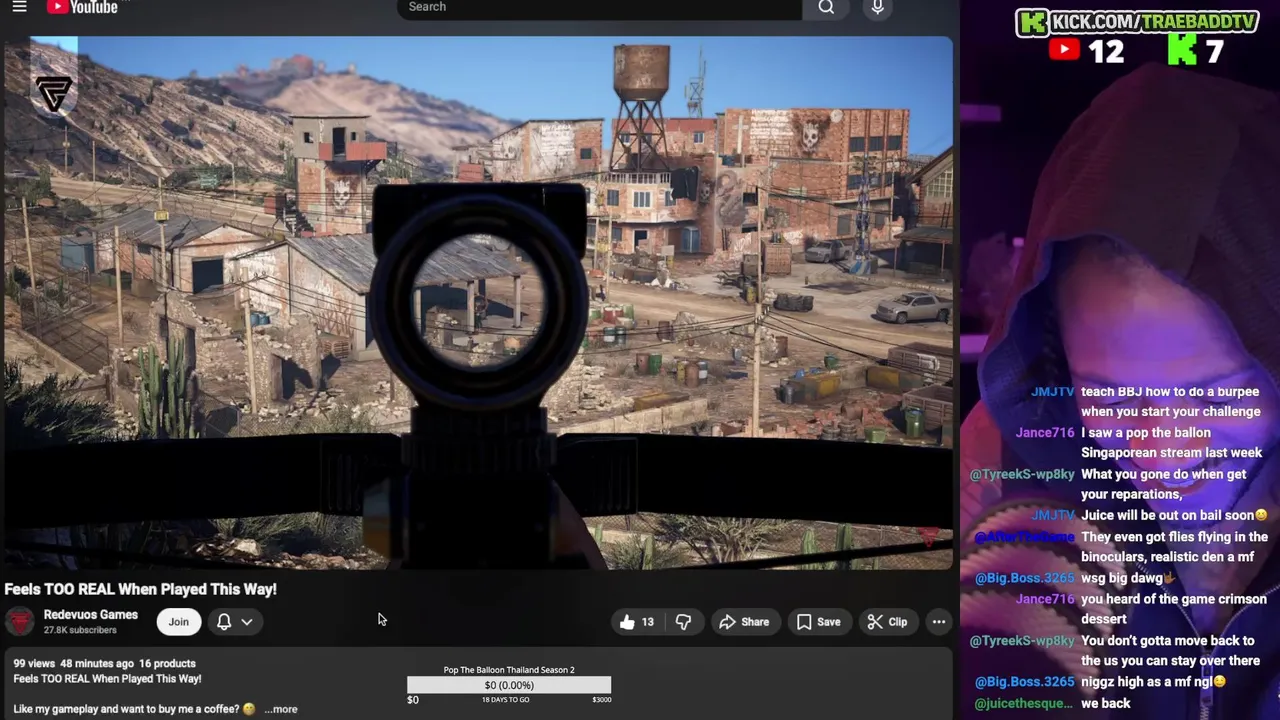Click the YouTube viewer count icon in overlay
The width and height of the screenshot is (1280, 720).
click(1065, 50)
